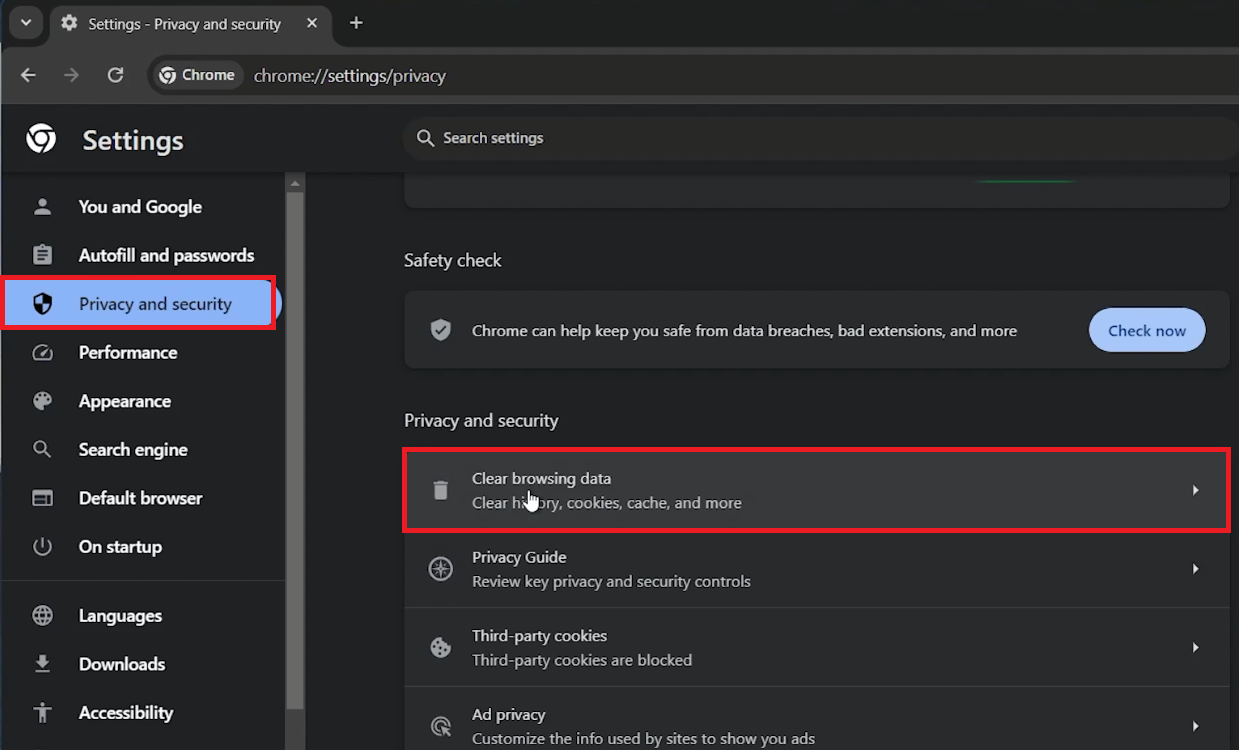The image size is (1239, 750).
Task: Open a new tab with plus button
Action: 356,23
